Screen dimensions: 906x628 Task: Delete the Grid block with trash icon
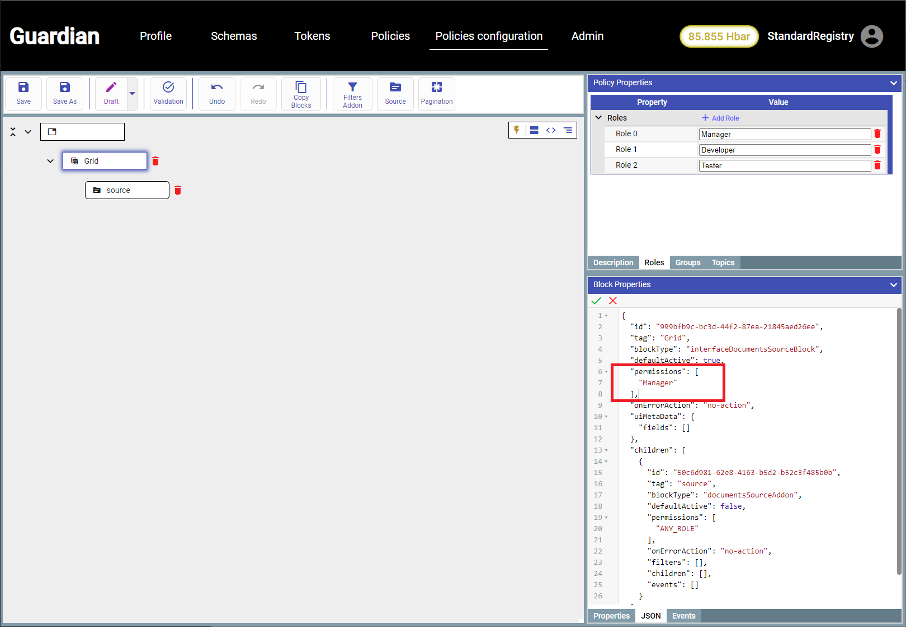[x=155, y=161]
